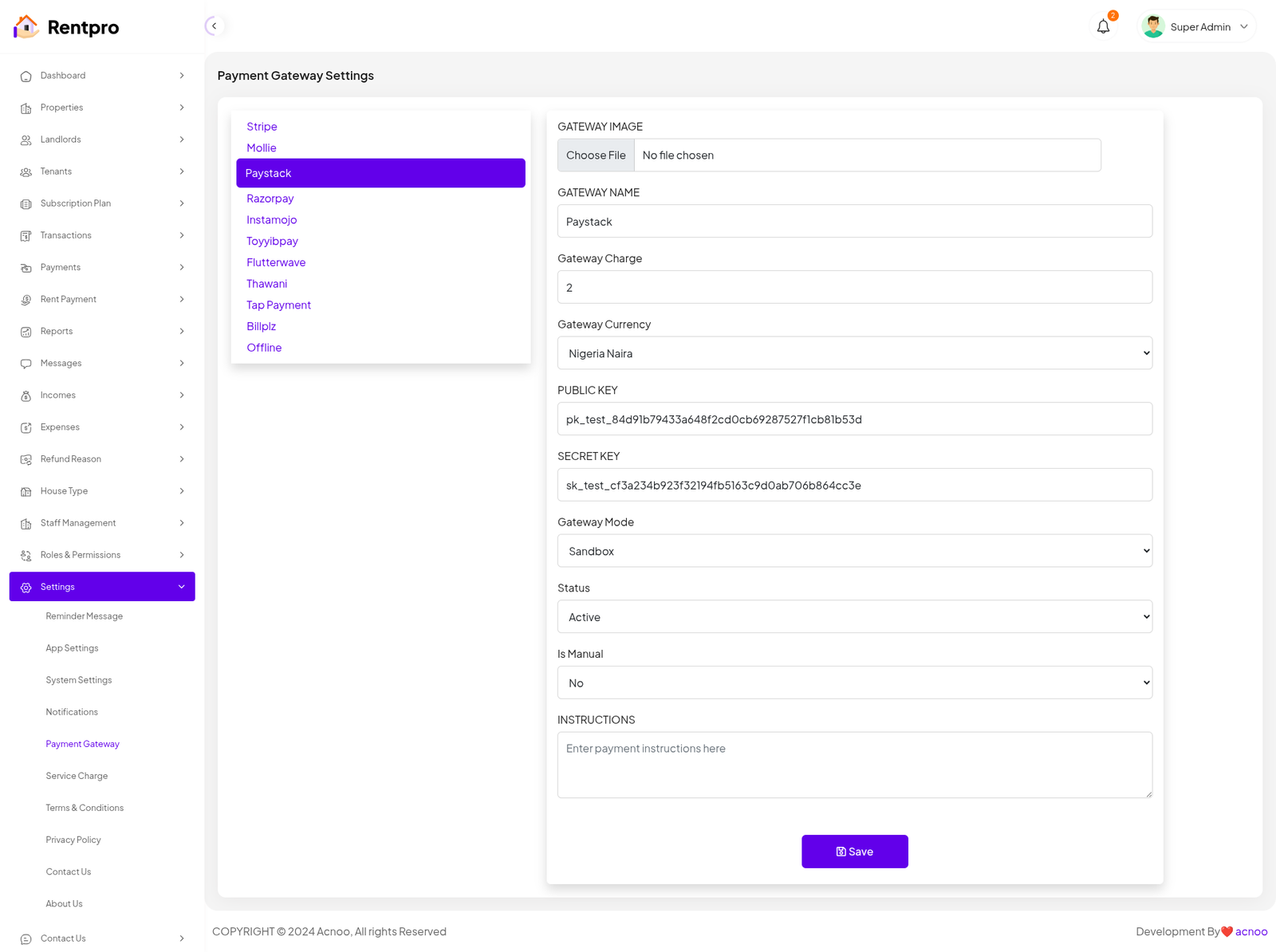Click the Secret Key input field
Screen dimensions: 1276x952
[x=854, y=486]
